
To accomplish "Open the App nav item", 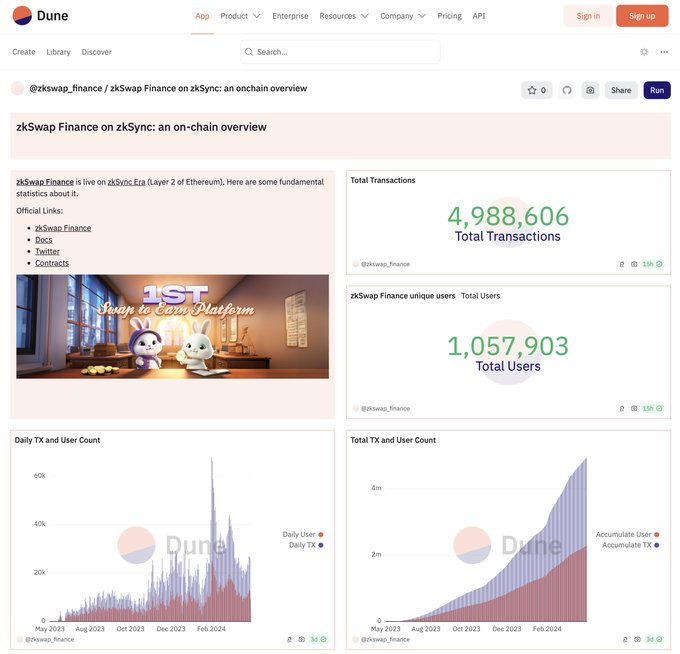I will coord(202,16).
